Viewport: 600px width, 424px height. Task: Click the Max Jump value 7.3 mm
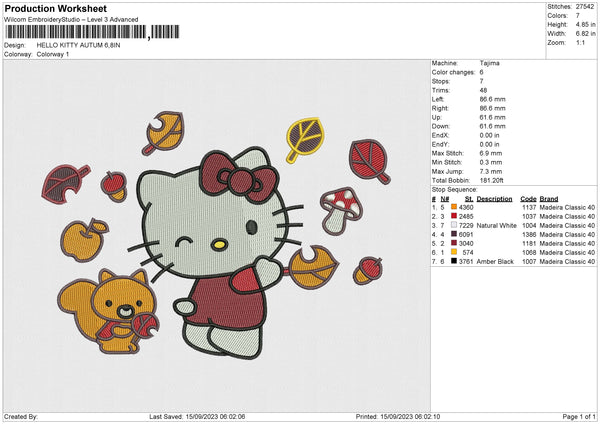tap(491, 171)
